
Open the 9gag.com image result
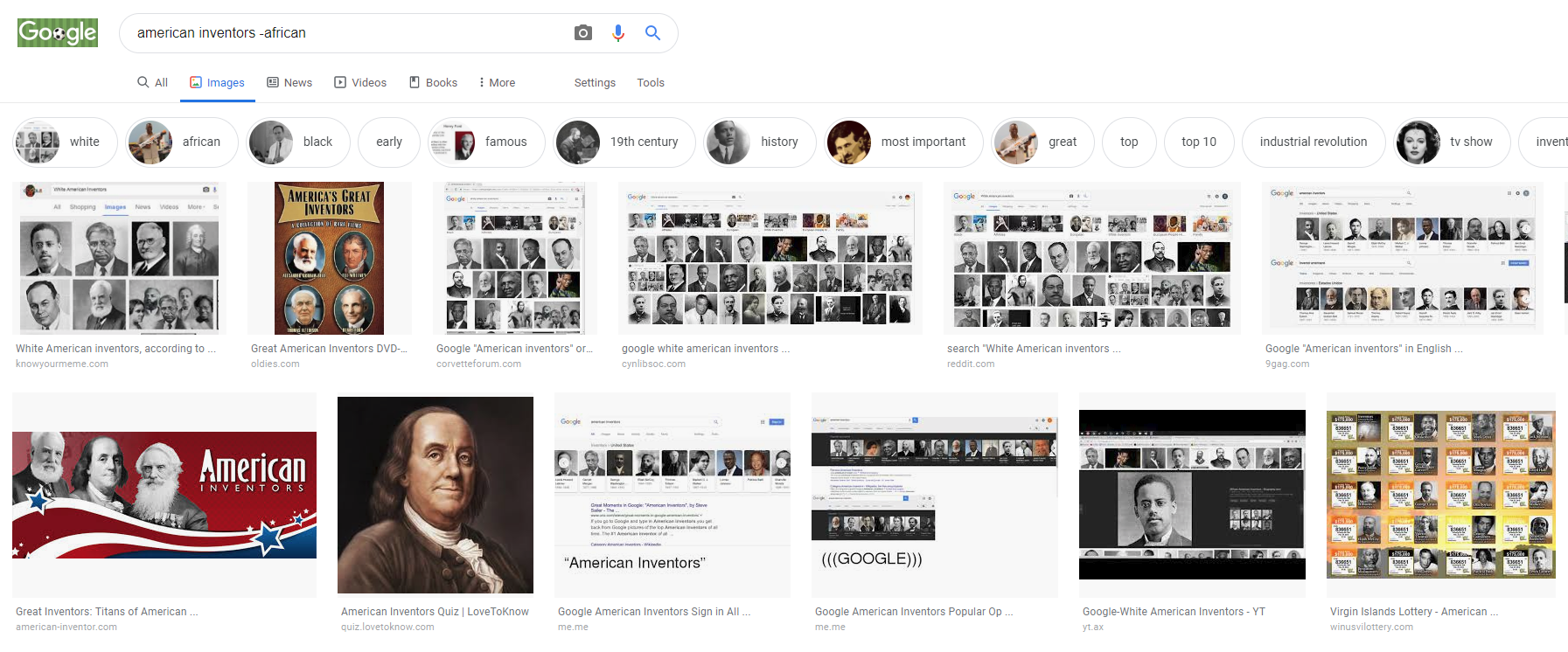click(x=1403, y=258)
